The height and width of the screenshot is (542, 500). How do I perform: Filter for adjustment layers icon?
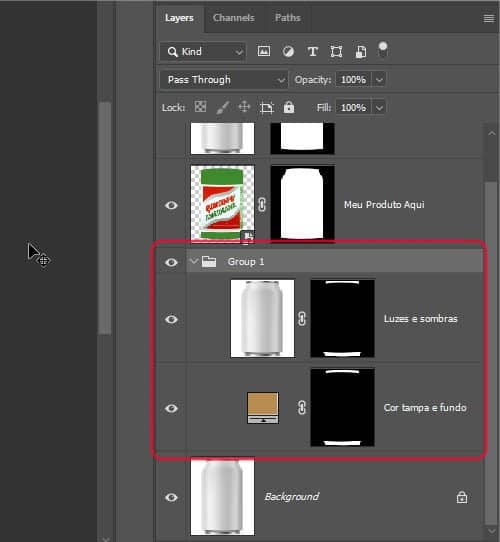click(288, 52)
